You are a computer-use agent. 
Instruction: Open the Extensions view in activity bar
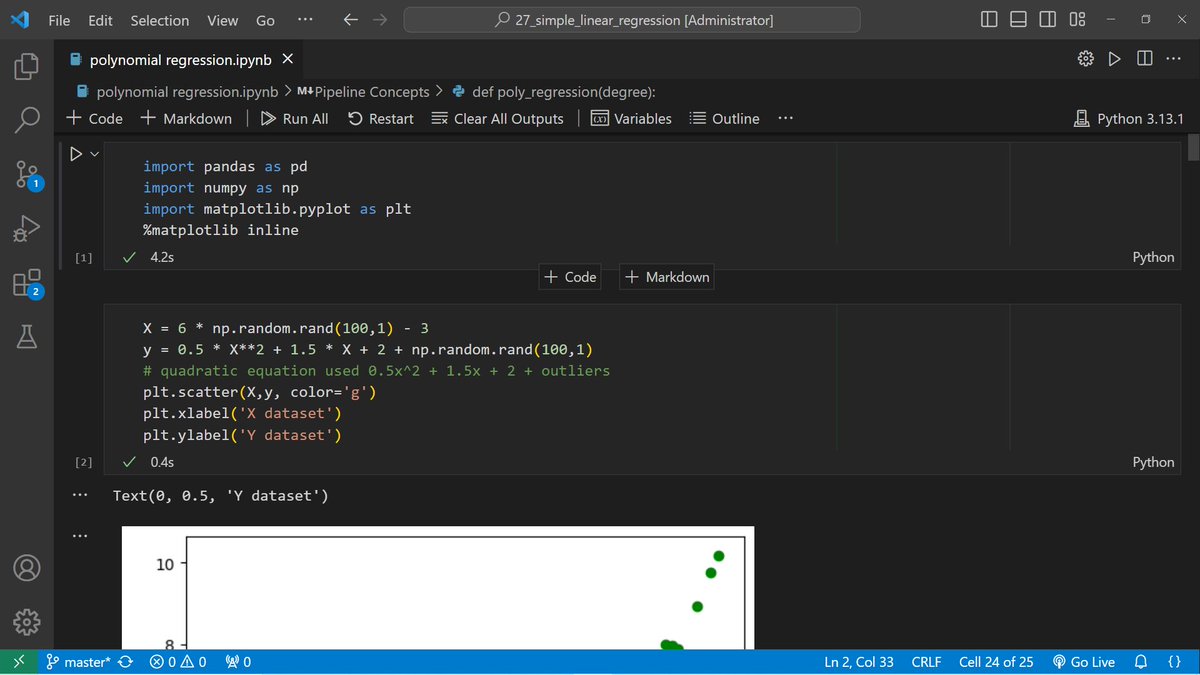(x=26, y=283)
